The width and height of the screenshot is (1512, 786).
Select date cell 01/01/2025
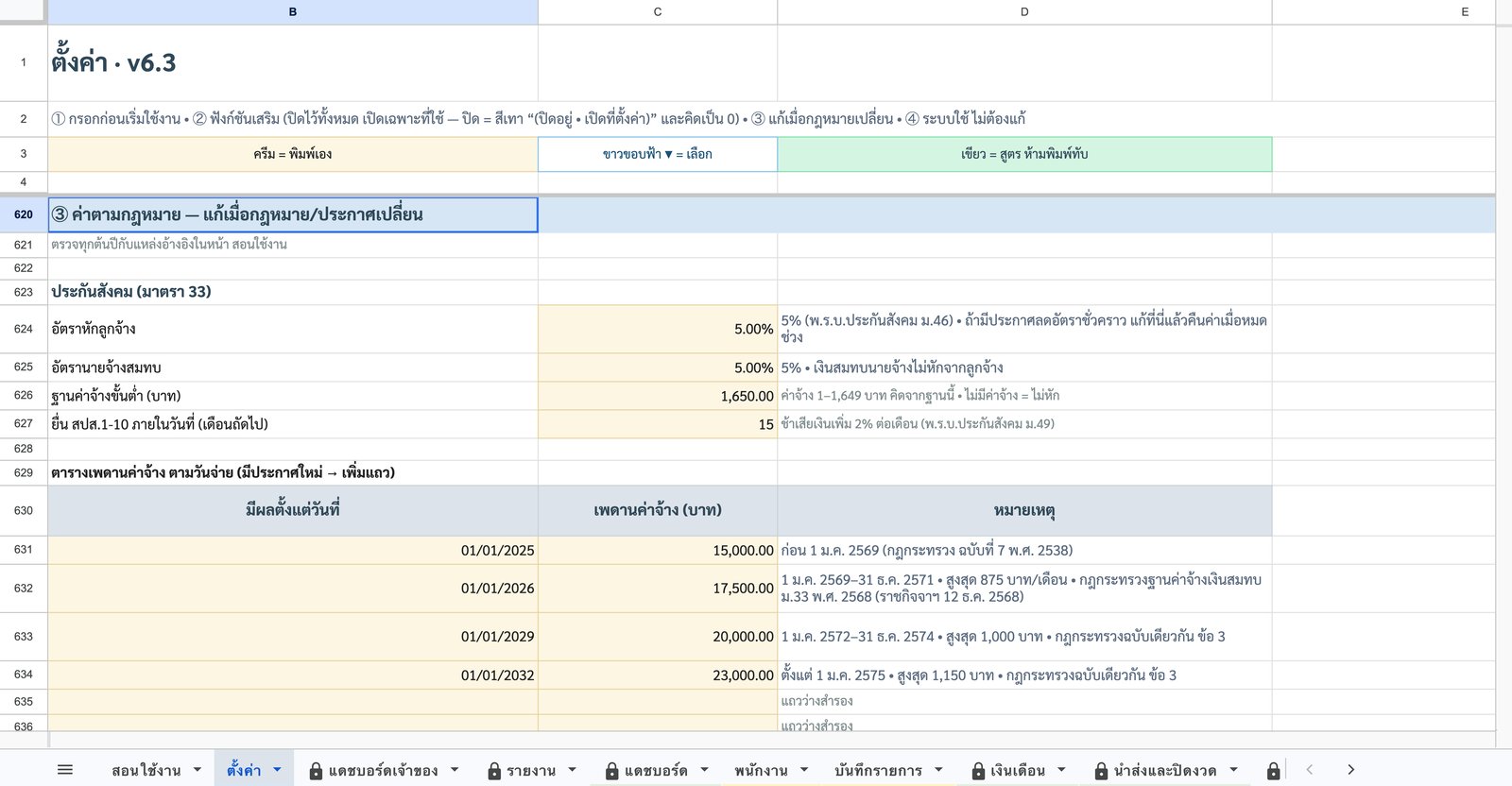pyautogui.click(x=293, y=550)
